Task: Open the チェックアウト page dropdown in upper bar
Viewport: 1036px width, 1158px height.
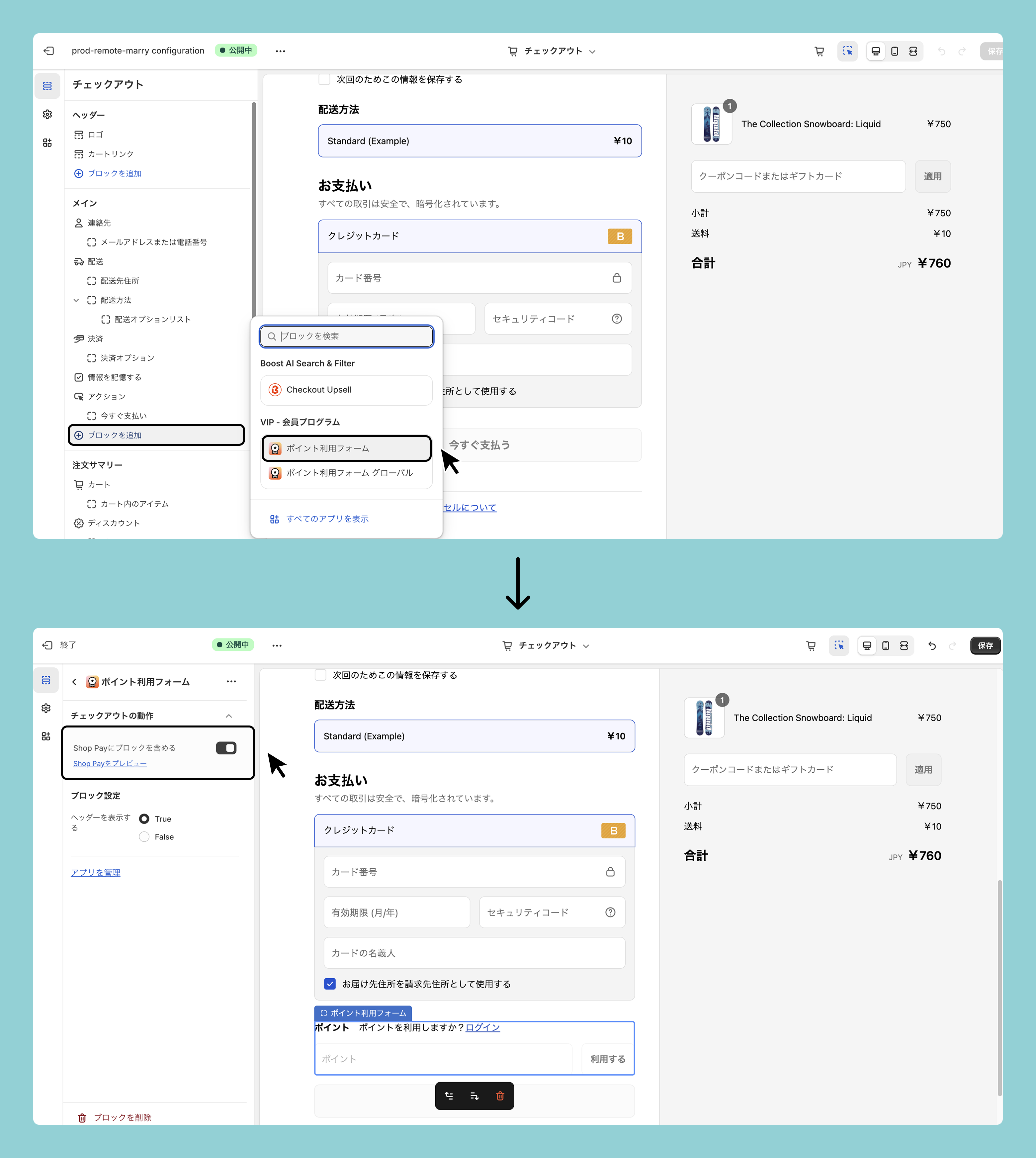Action: pos(552,51)
